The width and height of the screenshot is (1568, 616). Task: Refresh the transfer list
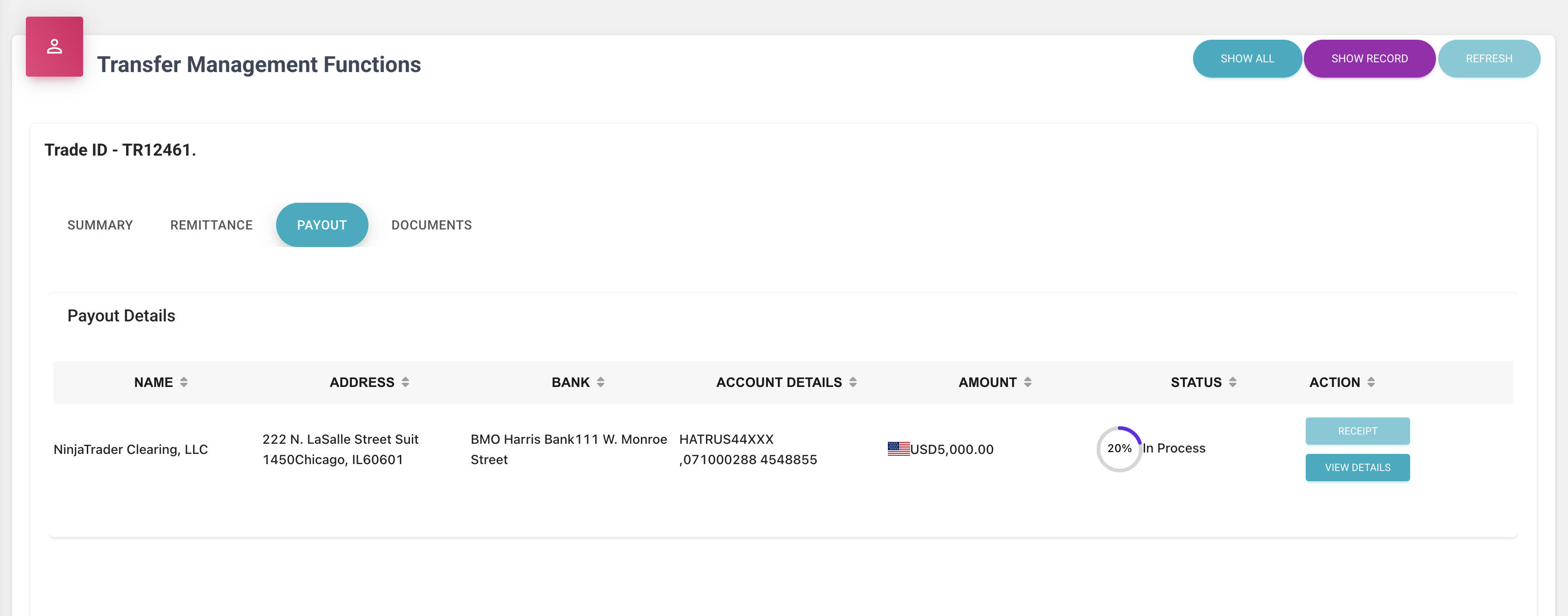[x=1488, y=59]
